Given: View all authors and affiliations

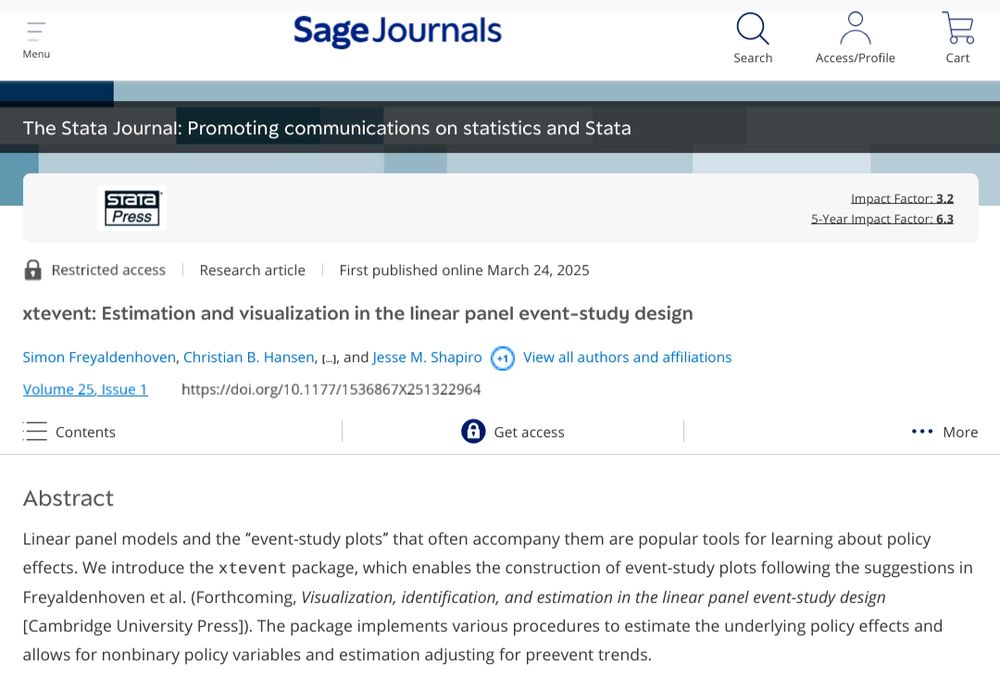Looking at the screenshot, I should [627, 357].
